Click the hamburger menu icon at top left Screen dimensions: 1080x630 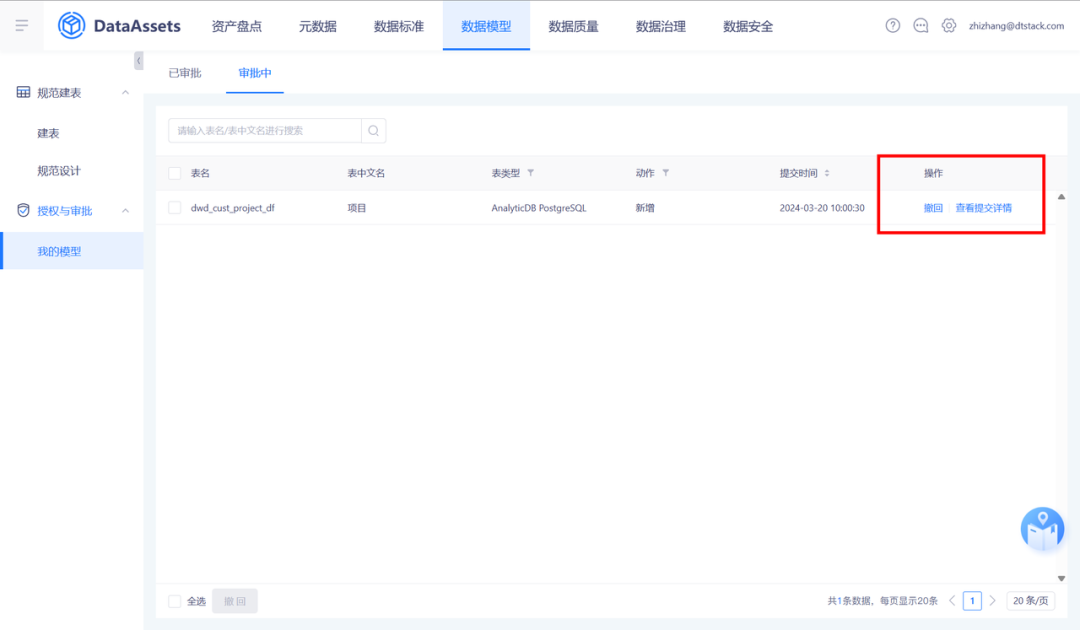pyautogui.click(x=21, y=25)
